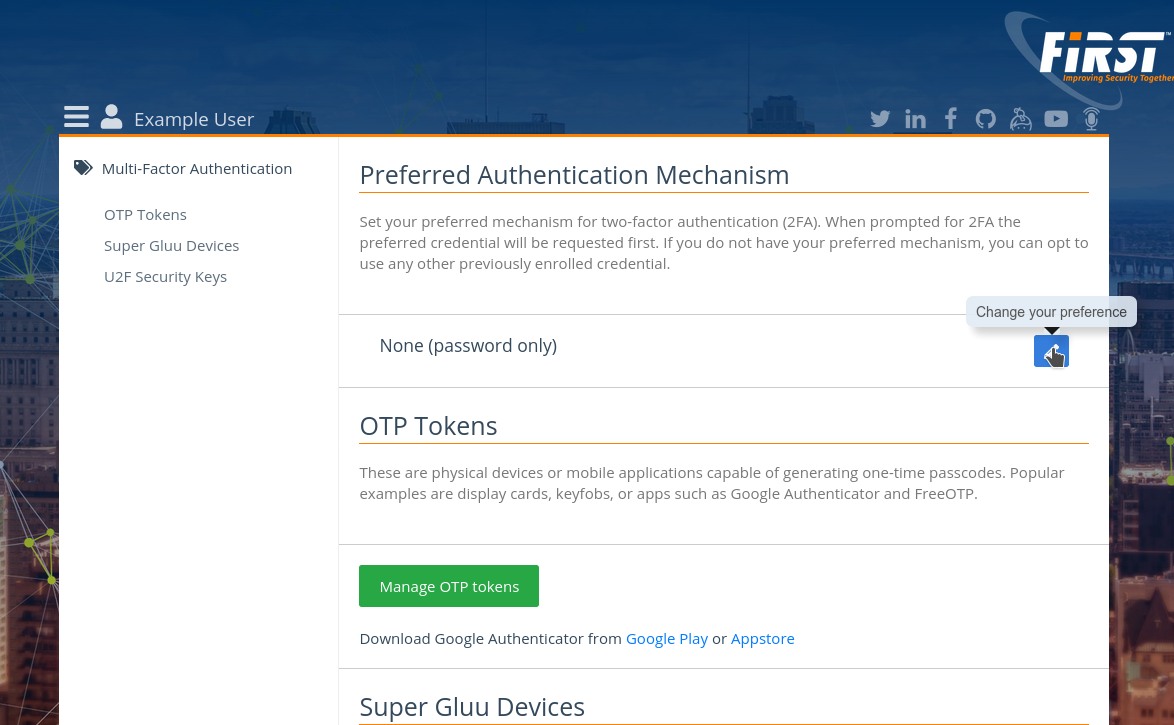Select U2F Security Keys in the sidebar
1174x725 pixels.
coord(165,276)
